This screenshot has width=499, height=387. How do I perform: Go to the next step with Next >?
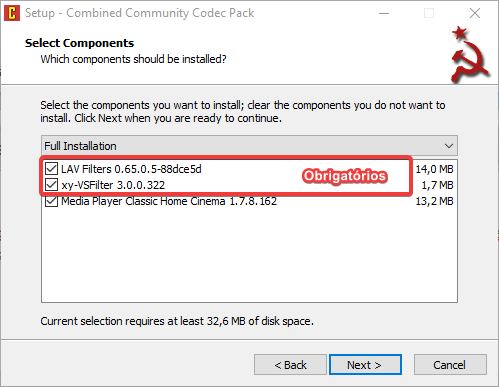pos(365,365)
